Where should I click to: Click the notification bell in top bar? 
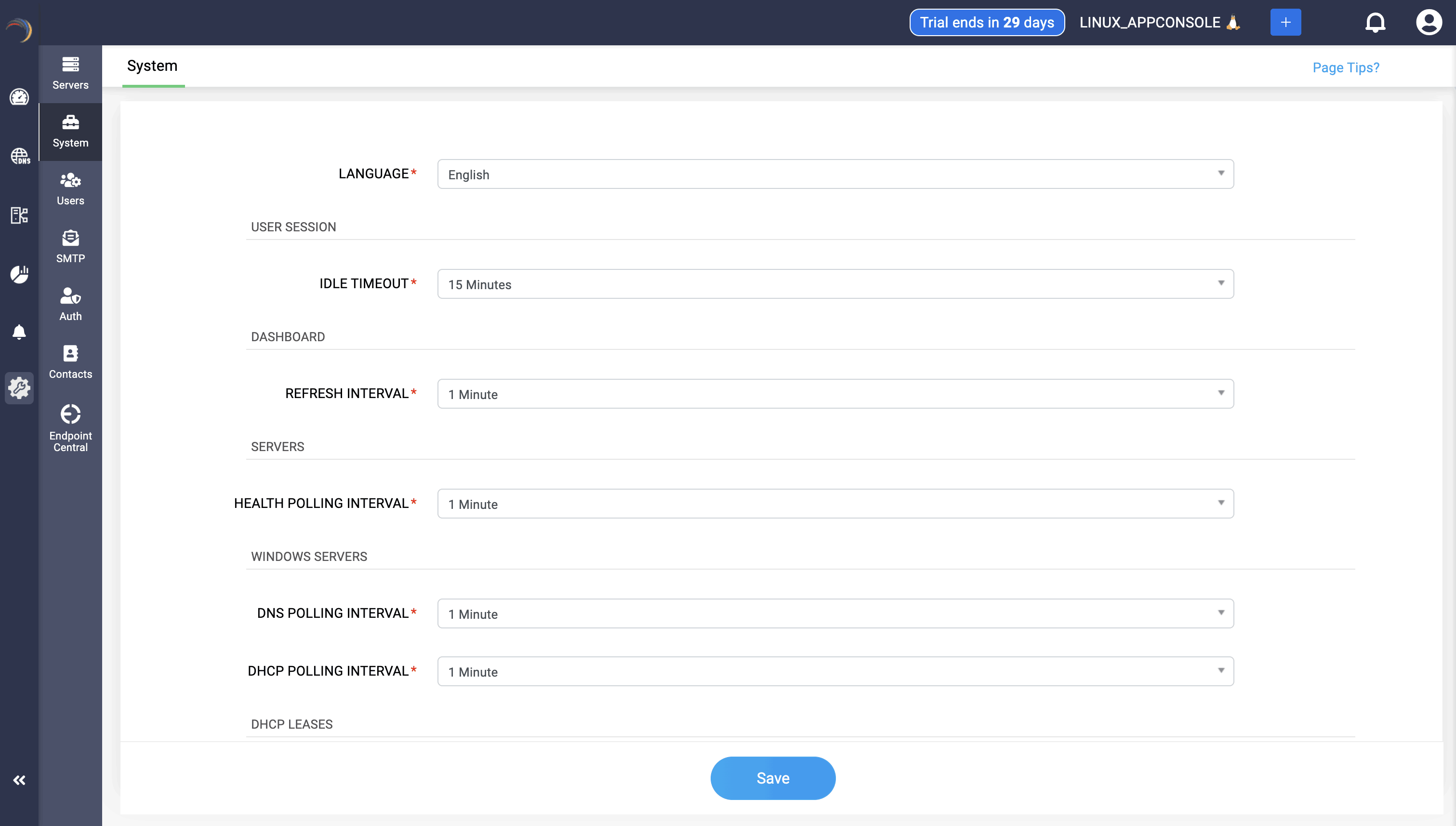(1375, 23)
